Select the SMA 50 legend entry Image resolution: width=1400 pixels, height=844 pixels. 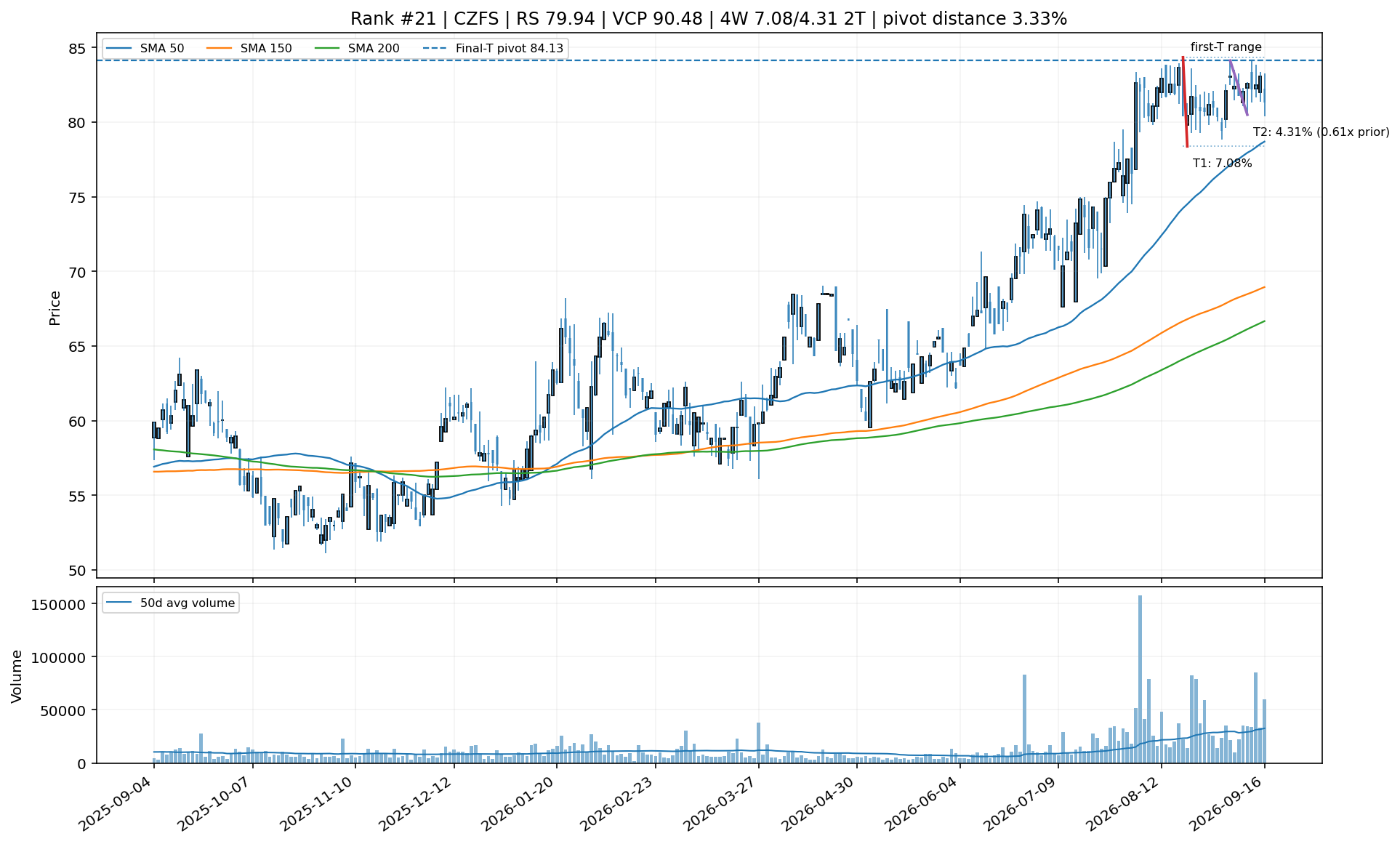click(145, 49)
